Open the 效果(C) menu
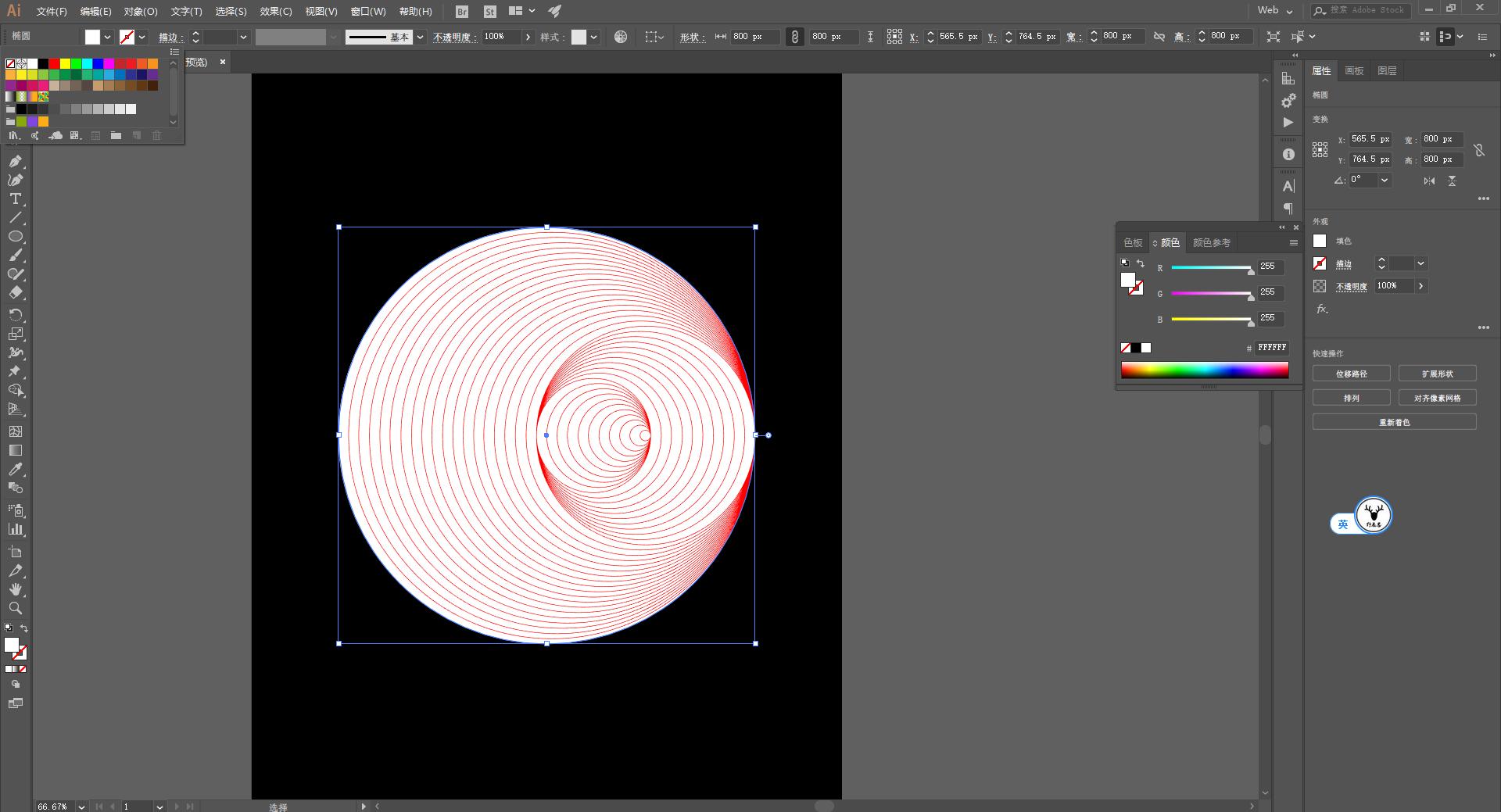The image size is (1501, 812). (x=275, y=12)
